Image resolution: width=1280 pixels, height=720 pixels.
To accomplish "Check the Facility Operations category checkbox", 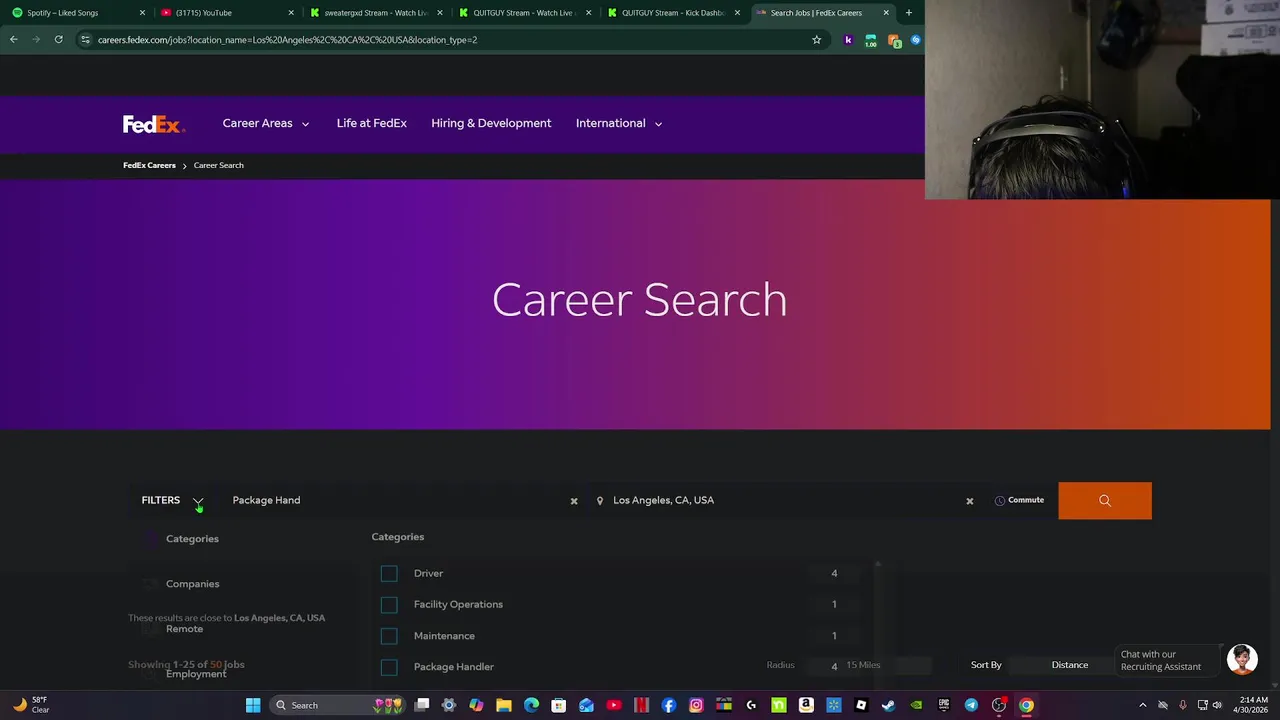I will coord(389,604).
